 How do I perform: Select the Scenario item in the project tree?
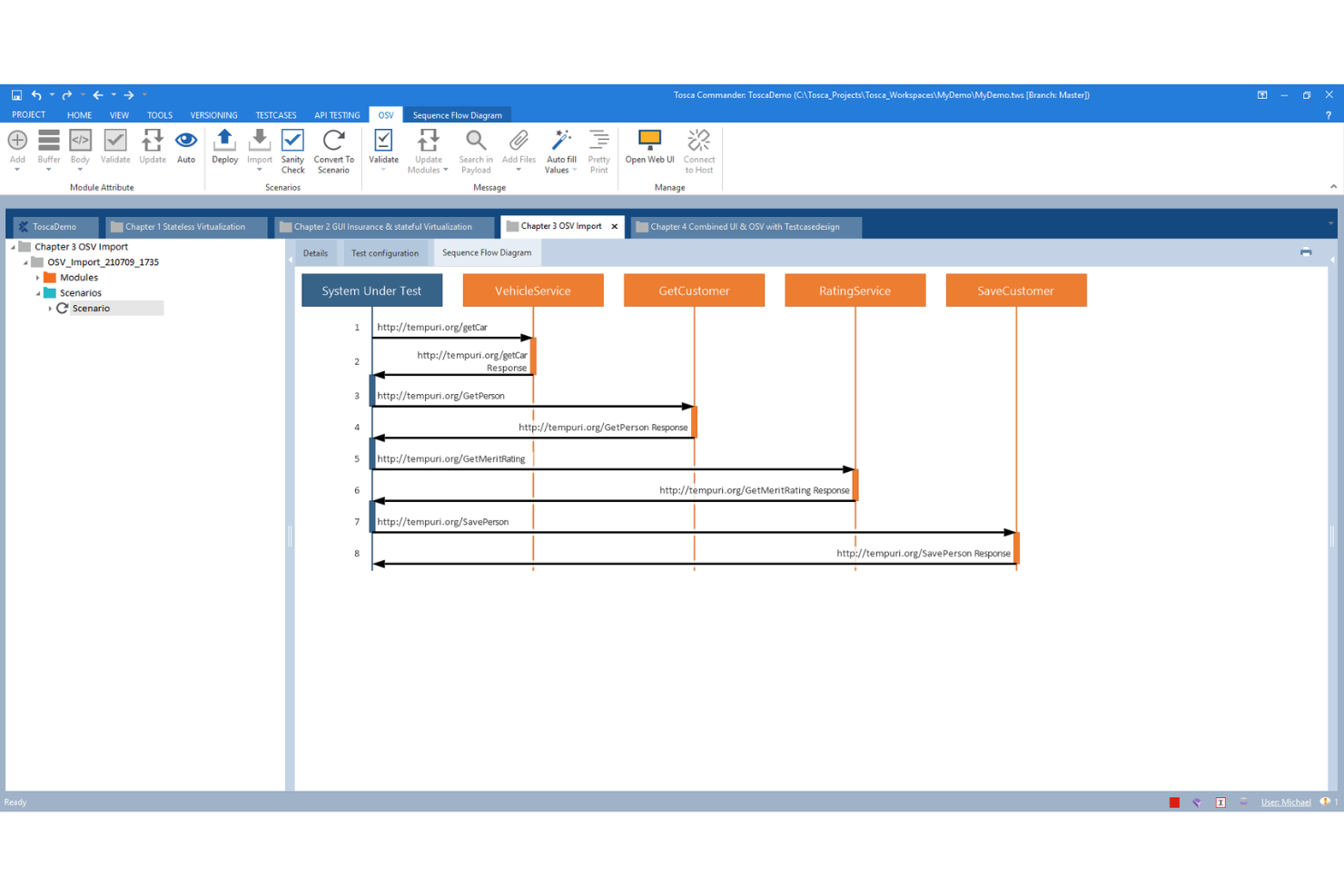(91, 308)
